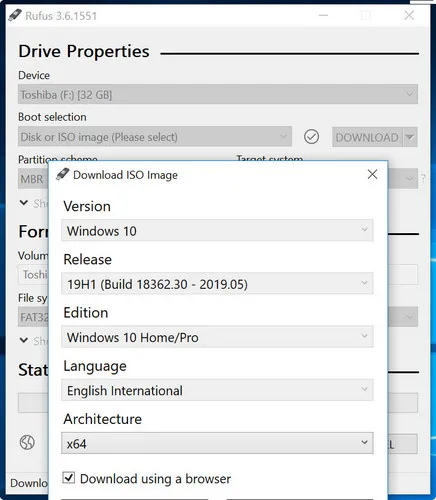Open the Release dropdown showing 19H1
The height and width of the screenshot is (500, 436).
point(217,283)
